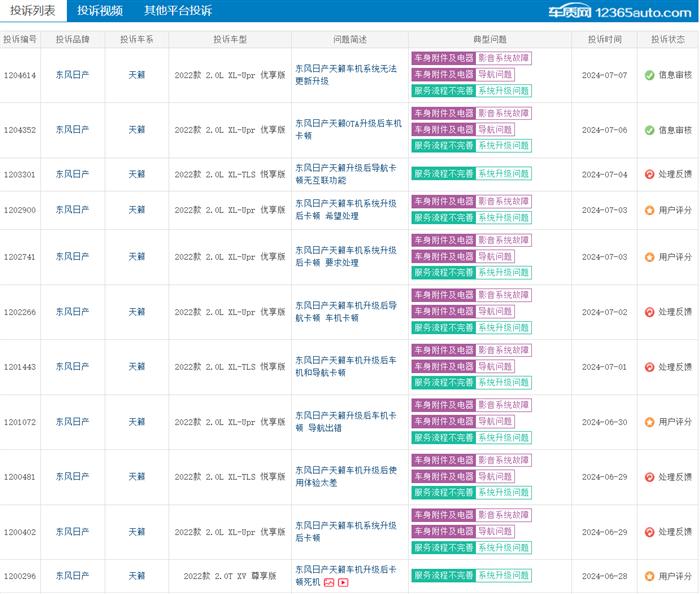Click 信息审核 status in row 1204352
This screenshot has height=594, width=700.
(x=675, y=130)
